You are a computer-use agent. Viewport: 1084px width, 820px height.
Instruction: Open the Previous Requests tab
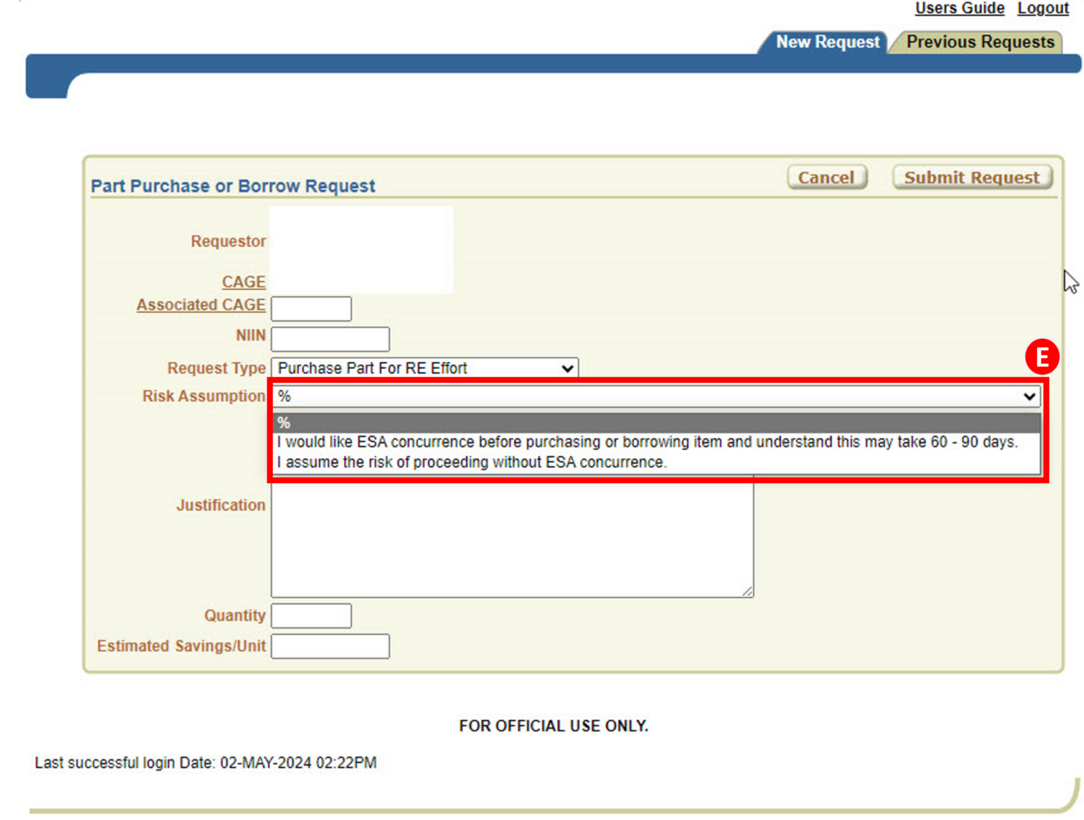(x=979, y=42)
